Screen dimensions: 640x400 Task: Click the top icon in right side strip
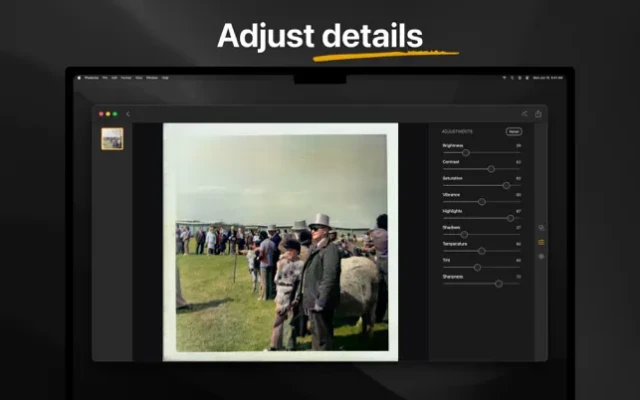point(542,228)
